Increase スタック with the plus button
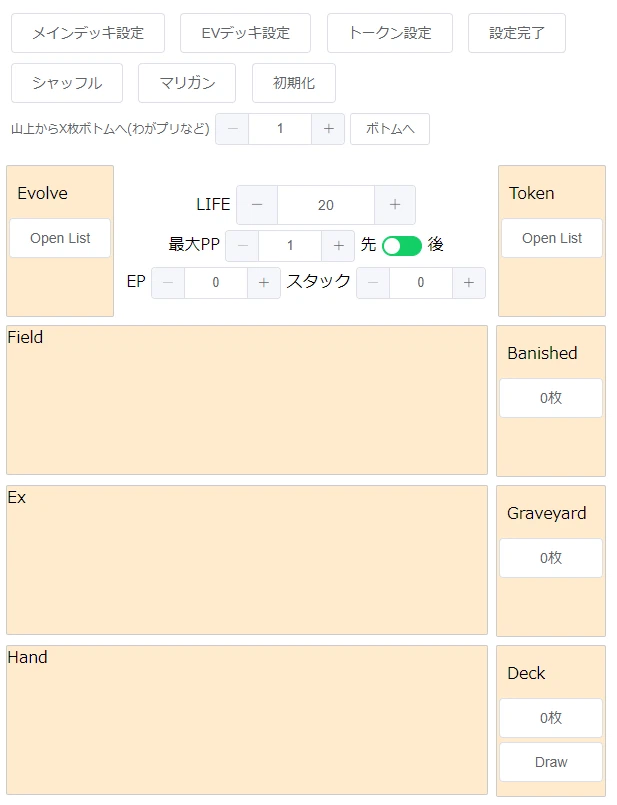 [x=469, y=282]
